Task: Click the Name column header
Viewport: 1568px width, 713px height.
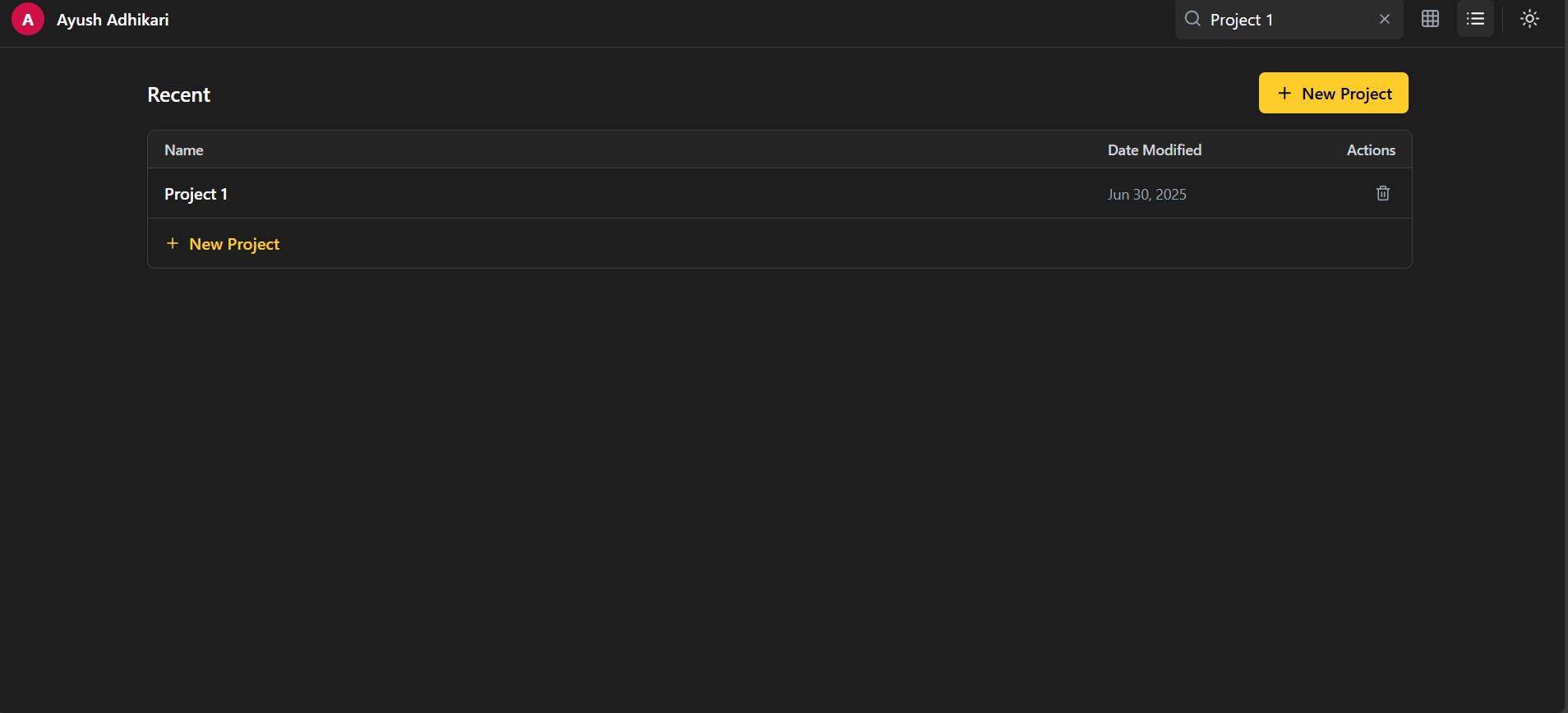Action: [183, 149]
